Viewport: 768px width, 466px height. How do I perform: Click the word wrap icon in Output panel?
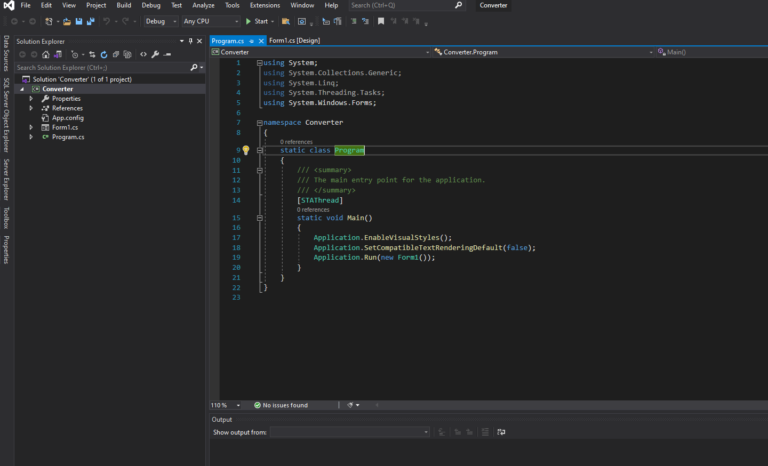(x=501, y=432)
